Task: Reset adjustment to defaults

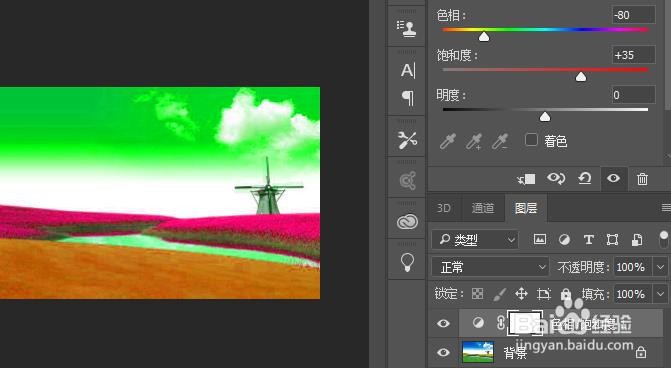Action: tap(585, 178)
